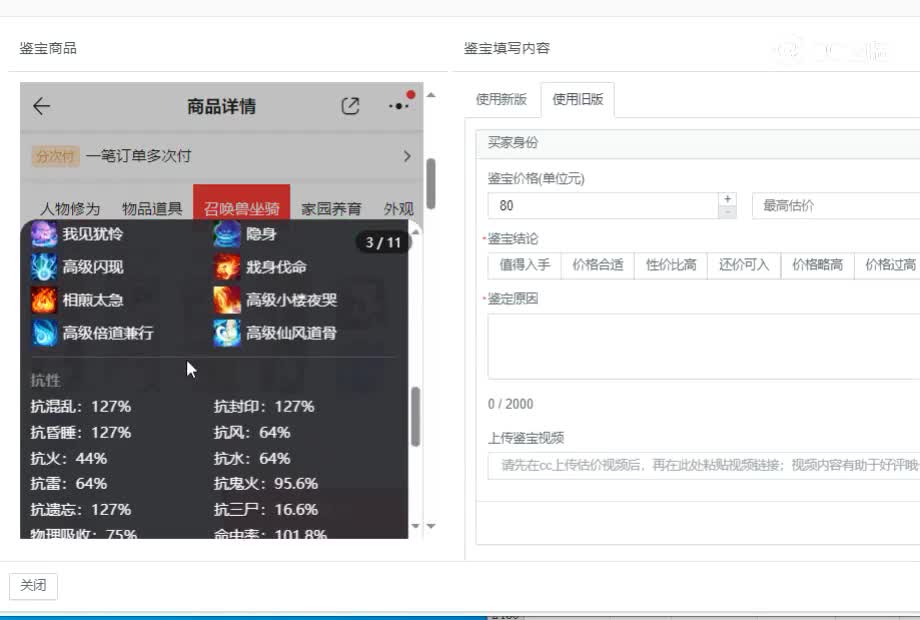Switch to 外观 tab
This screenshot has width=920, height=620.
tap(398, 208)
